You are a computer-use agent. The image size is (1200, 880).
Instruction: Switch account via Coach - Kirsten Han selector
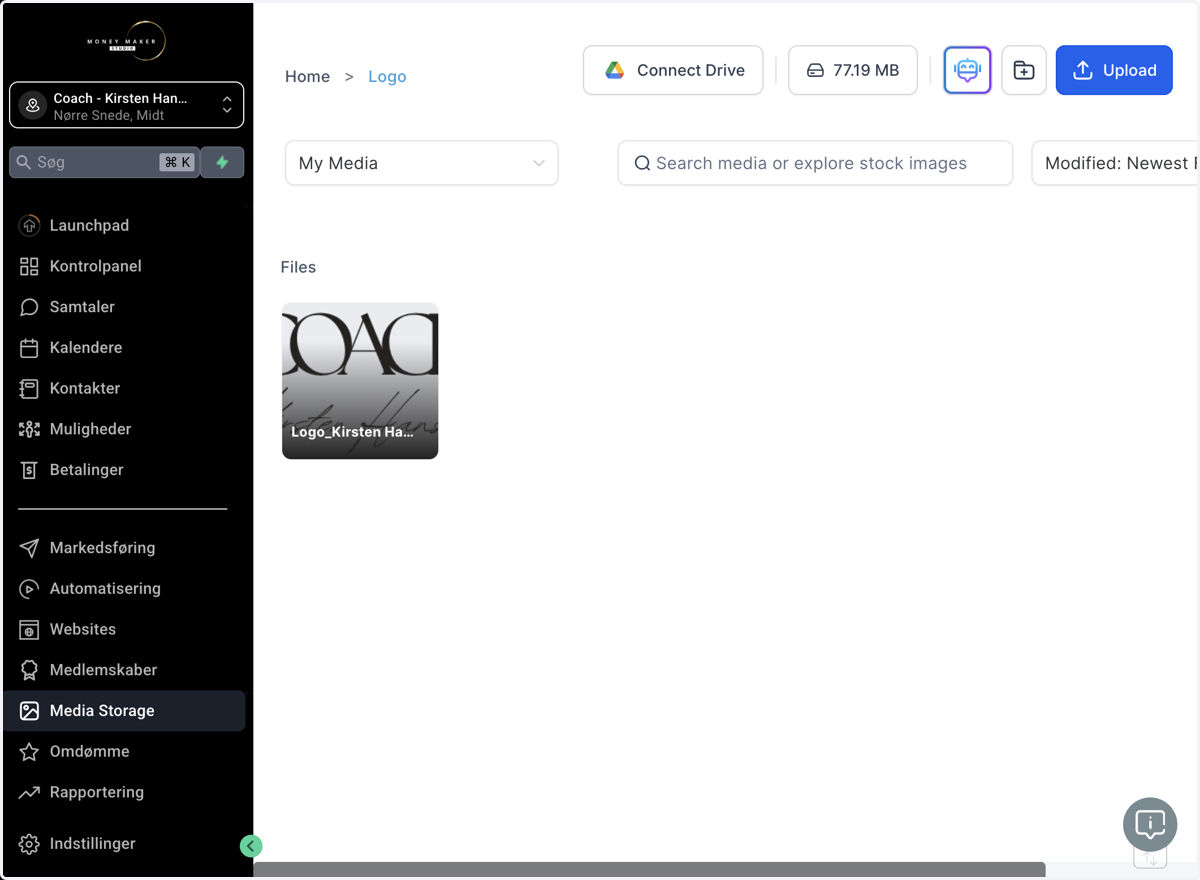click(x=127, y=105)
